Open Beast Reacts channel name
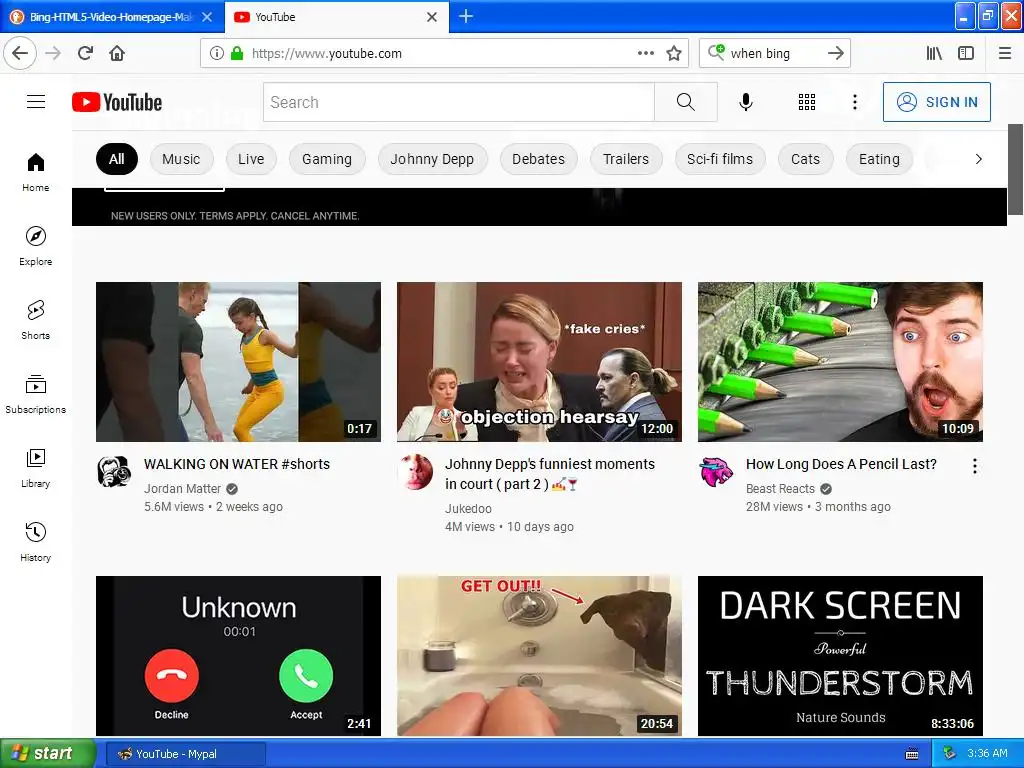 [x=780, y=488]
